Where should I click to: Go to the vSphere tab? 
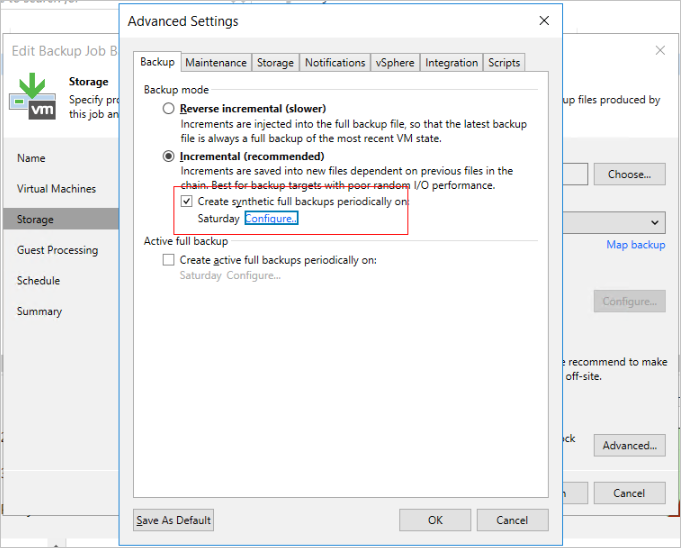(x=394, y=62)
